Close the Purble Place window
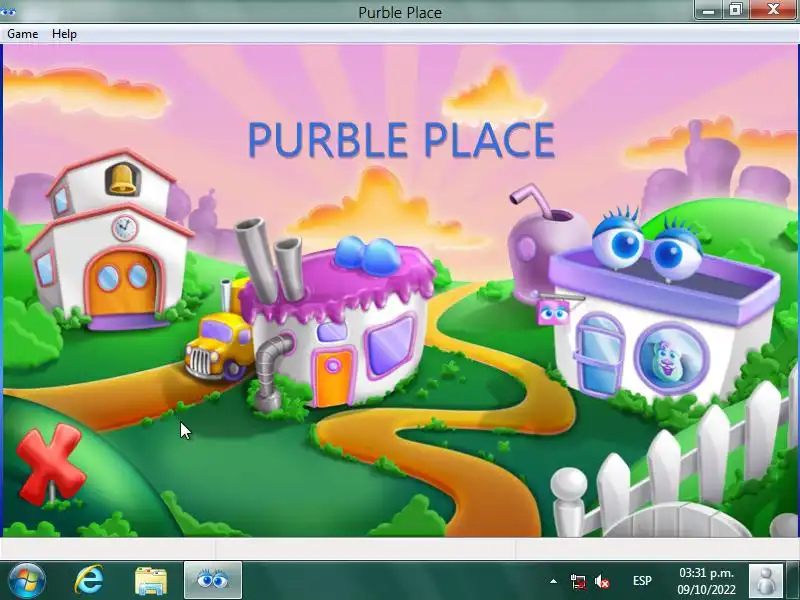800x600 pixels. (x=773, y=10)
